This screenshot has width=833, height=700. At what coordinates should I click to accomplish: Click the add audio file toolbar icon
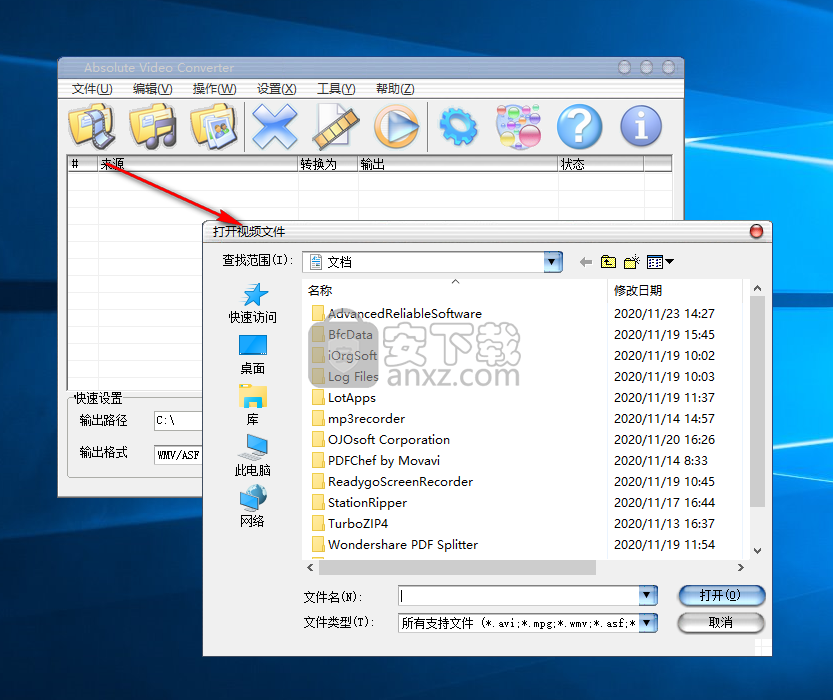[153, 126]
